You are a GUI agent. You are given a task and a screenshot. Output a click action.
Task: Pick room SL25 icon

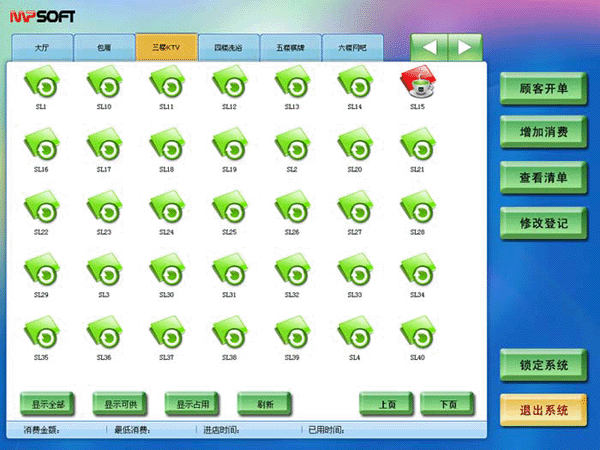[x=229, y=208]
